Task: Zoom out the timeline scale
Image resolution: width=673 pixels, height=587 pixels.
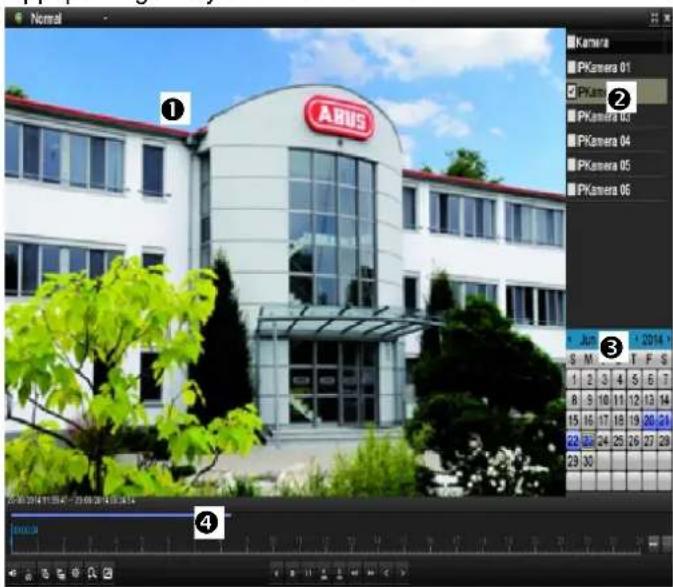Action: (653, 543)
